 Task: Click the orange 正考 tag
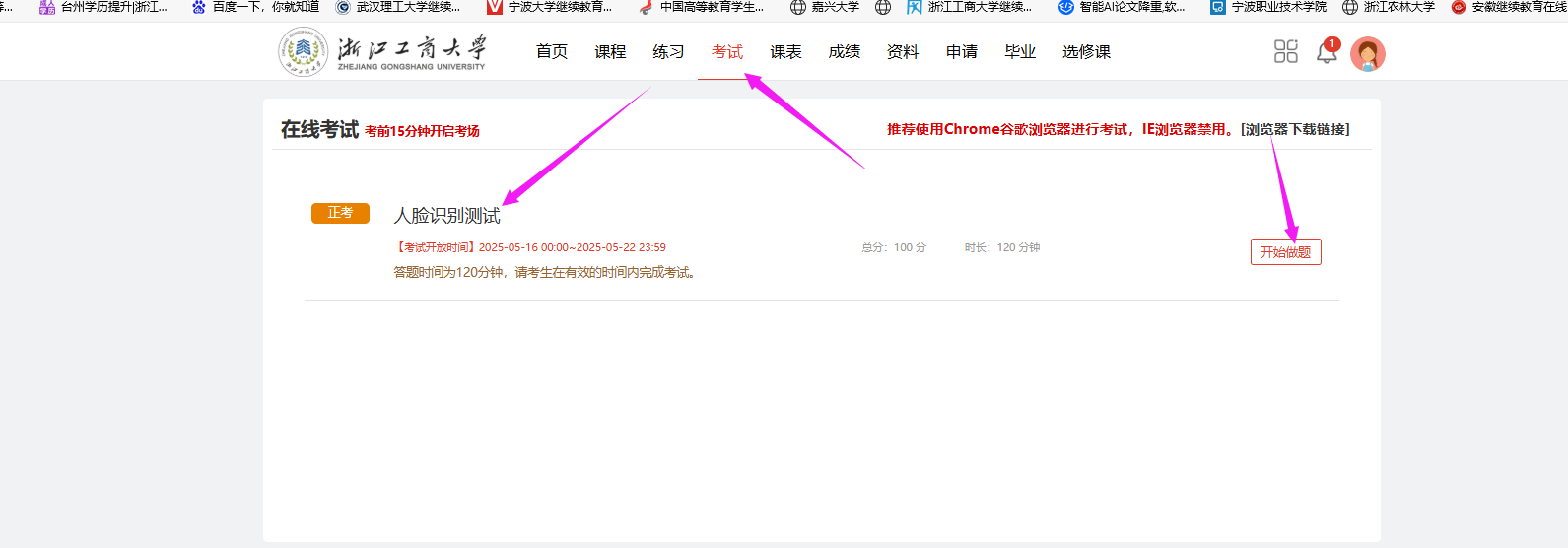tap(340, 213)
